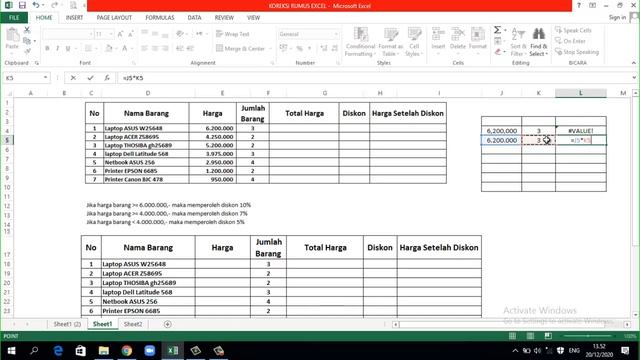The height and width of the screenshot is (360, 640).
Task: Switch to Page Break Preview in status bar
Action: 548,336
